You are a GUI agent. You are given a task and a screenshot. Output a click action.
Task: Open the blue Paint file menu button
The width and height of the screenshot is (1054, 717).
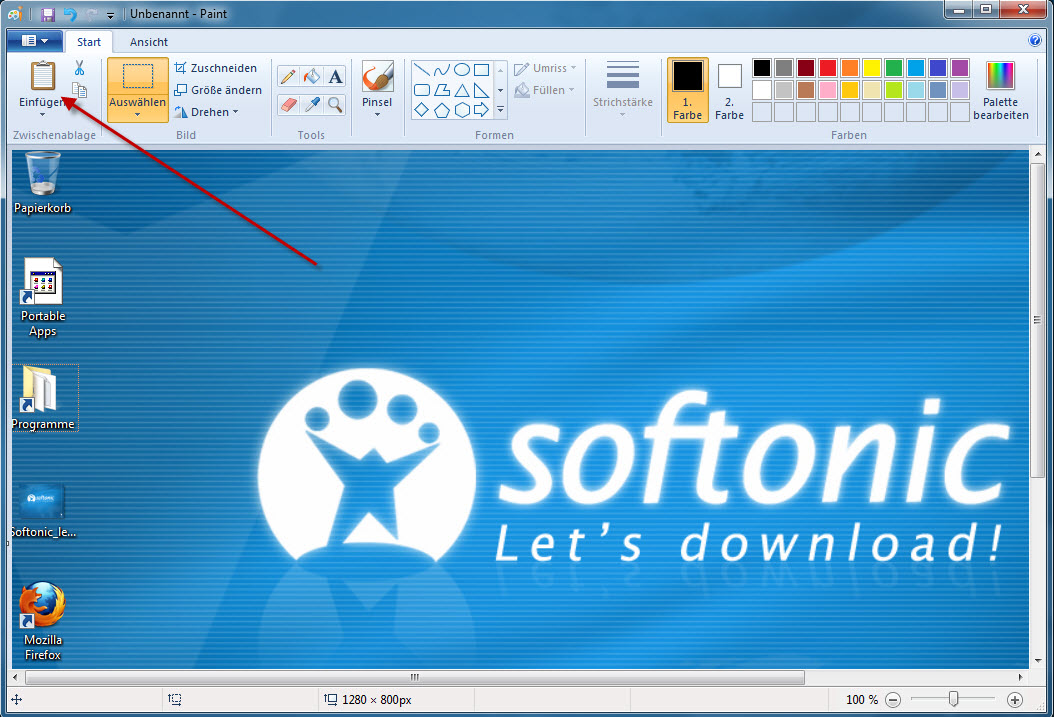click(35, 41)
